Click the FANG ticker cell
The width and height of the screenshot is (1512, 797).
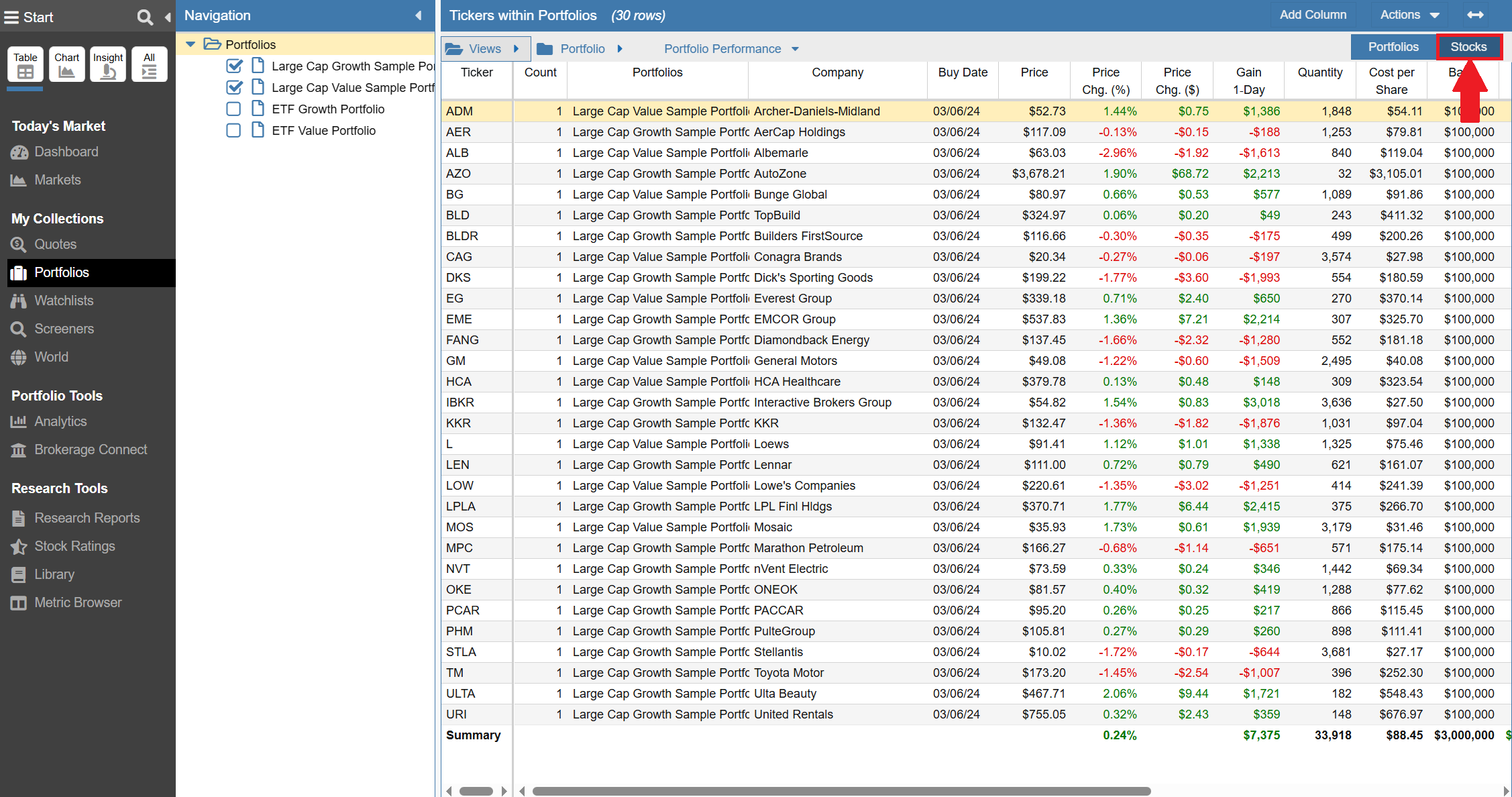[x=476, y=339]
